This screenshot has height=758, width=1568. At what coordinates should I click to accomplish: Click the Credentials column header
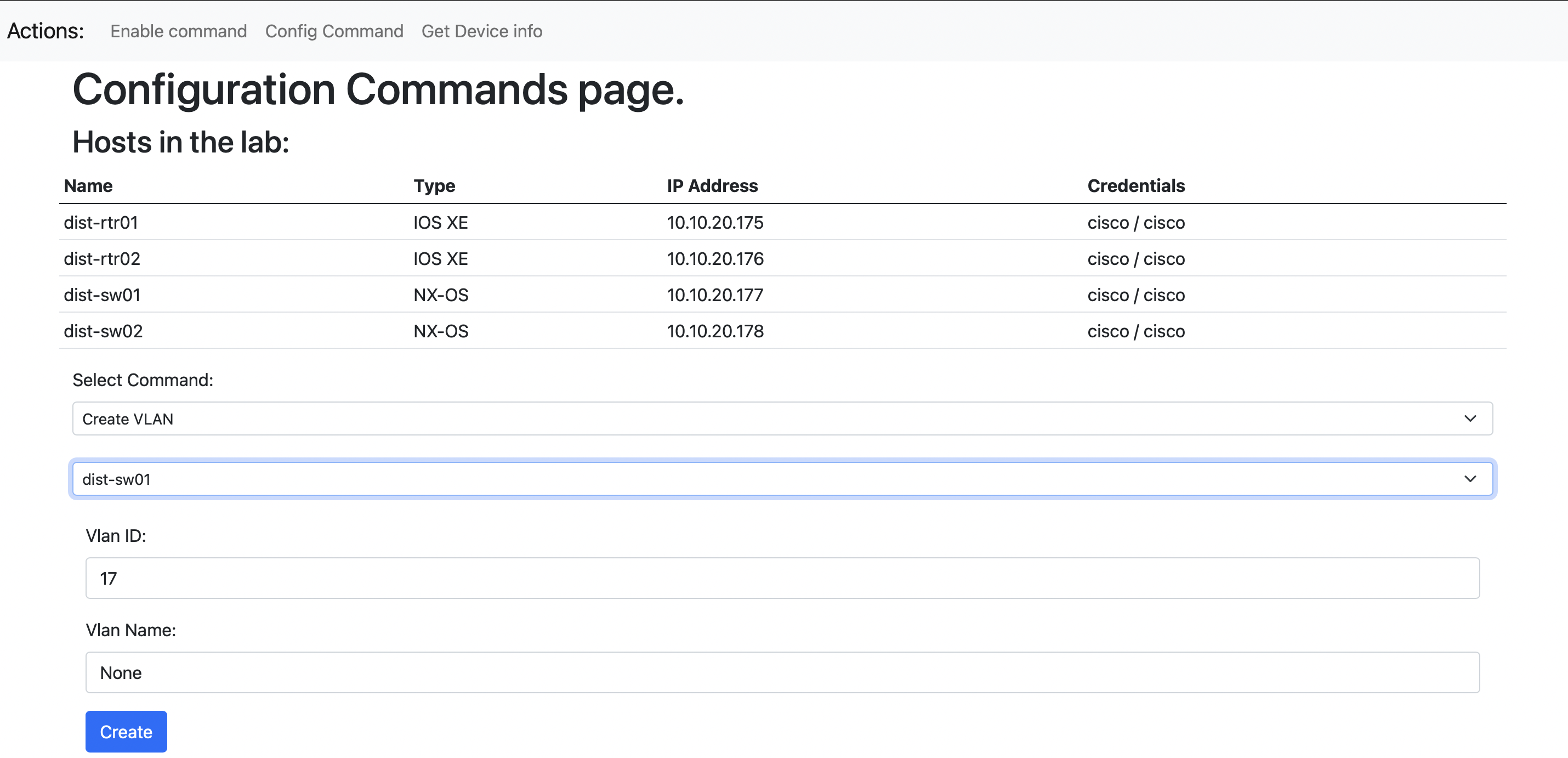1136,186
